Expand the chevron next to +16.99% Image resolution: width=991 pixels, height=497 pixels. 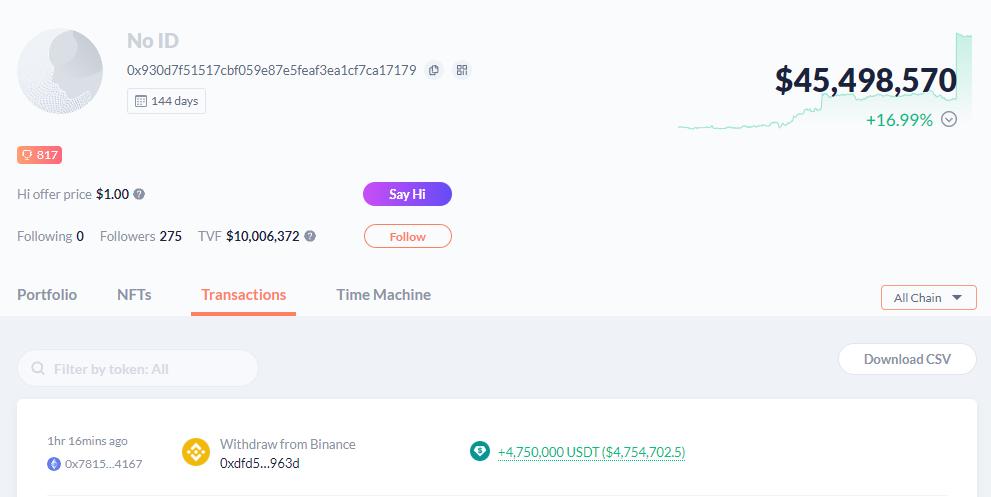(x=949, y=120)
